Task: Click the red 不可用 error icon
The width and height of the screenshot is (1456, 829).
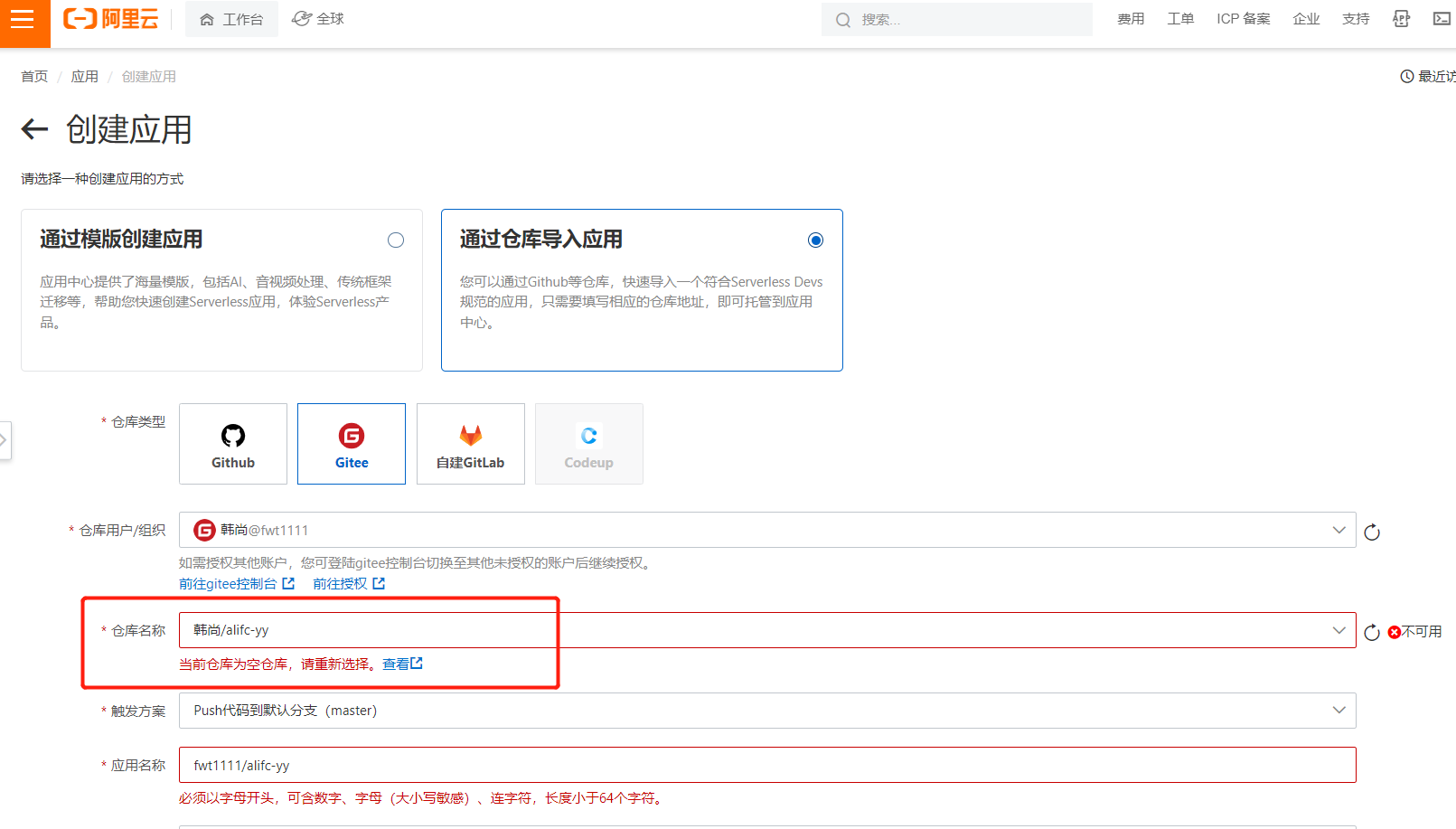Action: (x=1394, y=632)
